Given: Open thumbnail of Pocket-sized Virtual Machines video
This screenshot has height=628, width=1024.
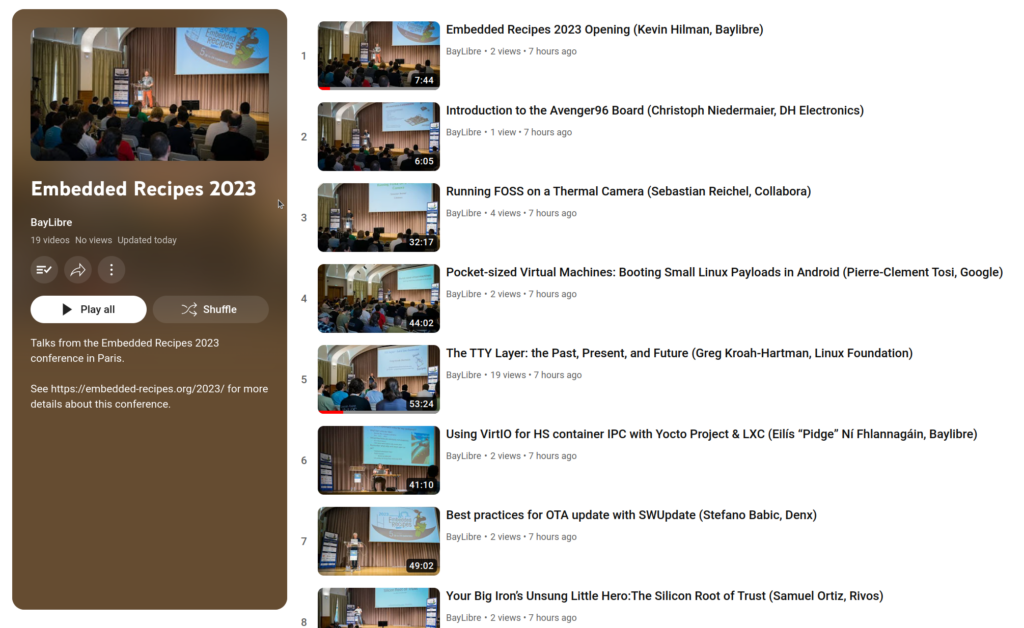Looking at the screenshot, I should click(379, 298).
